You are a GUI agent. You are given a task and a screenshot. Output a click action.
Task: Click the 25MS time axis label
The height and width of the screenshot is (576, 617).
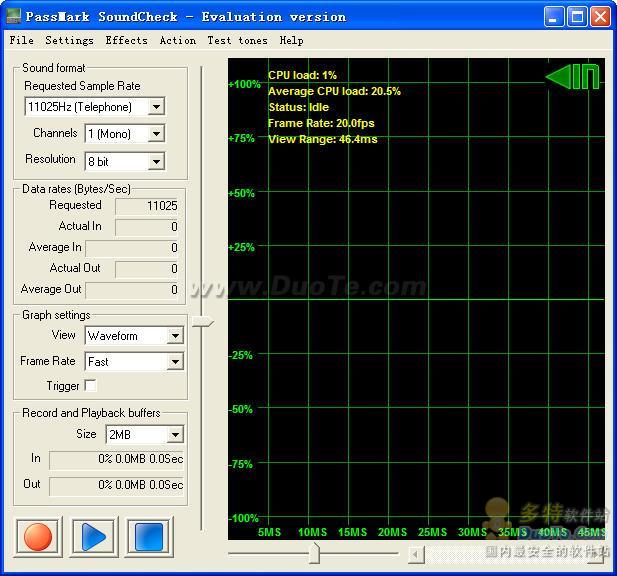point(432,532)
